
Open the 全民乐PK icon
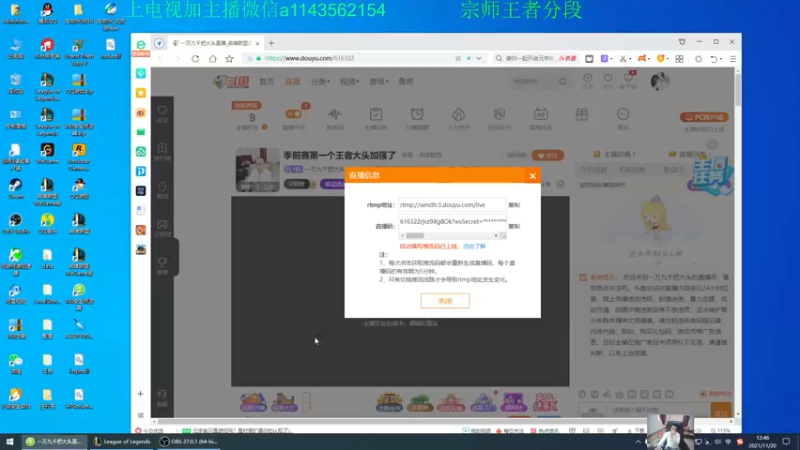click(499, 115)
